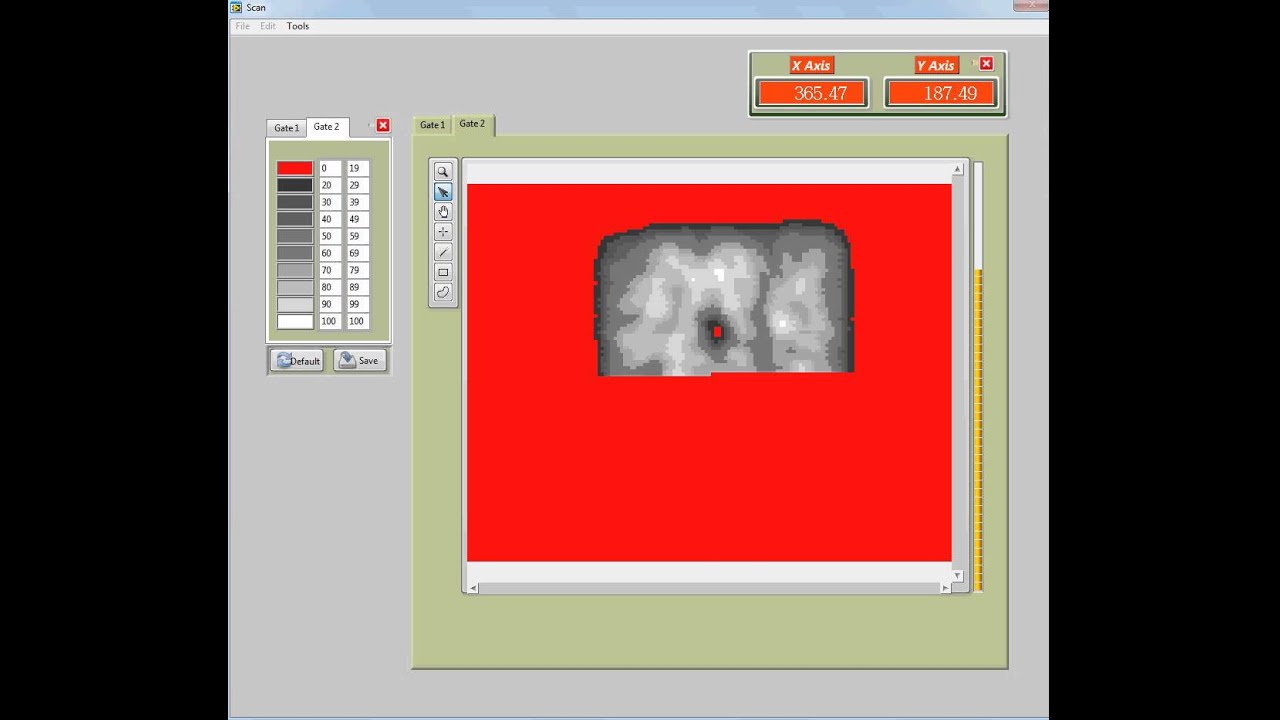The image size is (1280, 720).
Task: Pick the gray swatch for range 50-59
Action: tap(295, 236)
